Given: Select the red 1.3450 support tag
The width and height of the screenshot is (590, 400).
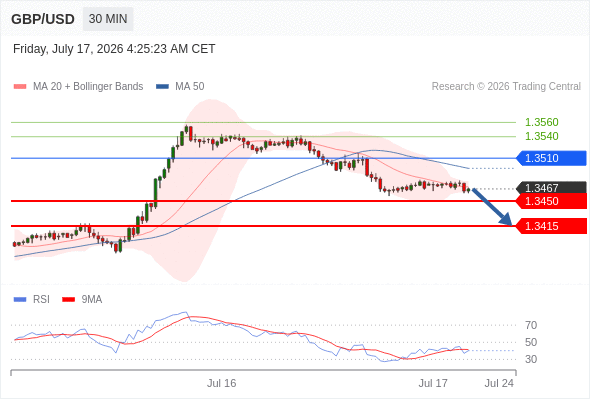Looking at the screenshot, I should [x=551, y=201].
